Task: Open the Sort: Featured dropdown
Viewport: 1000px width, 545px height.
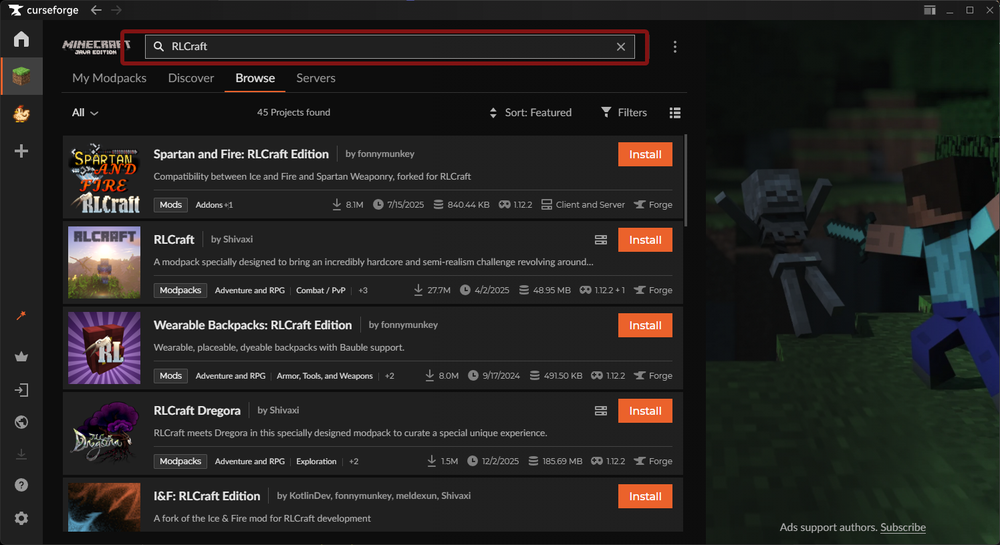Action: click(x=530, y=113)
